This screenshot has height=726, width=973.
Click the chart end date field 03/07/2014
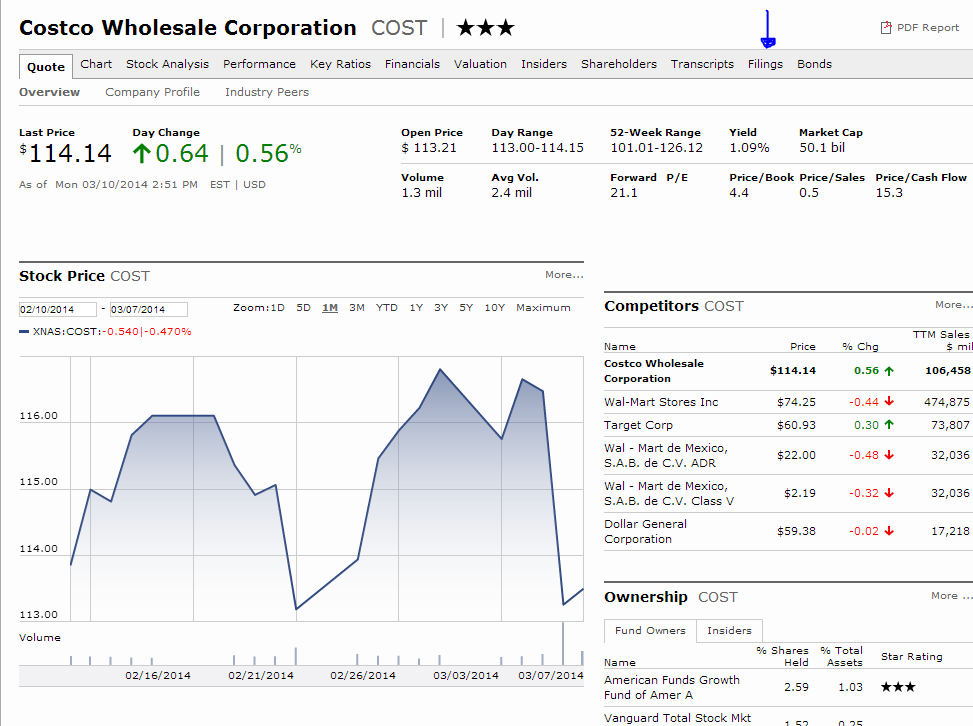[x=149, y=310]
